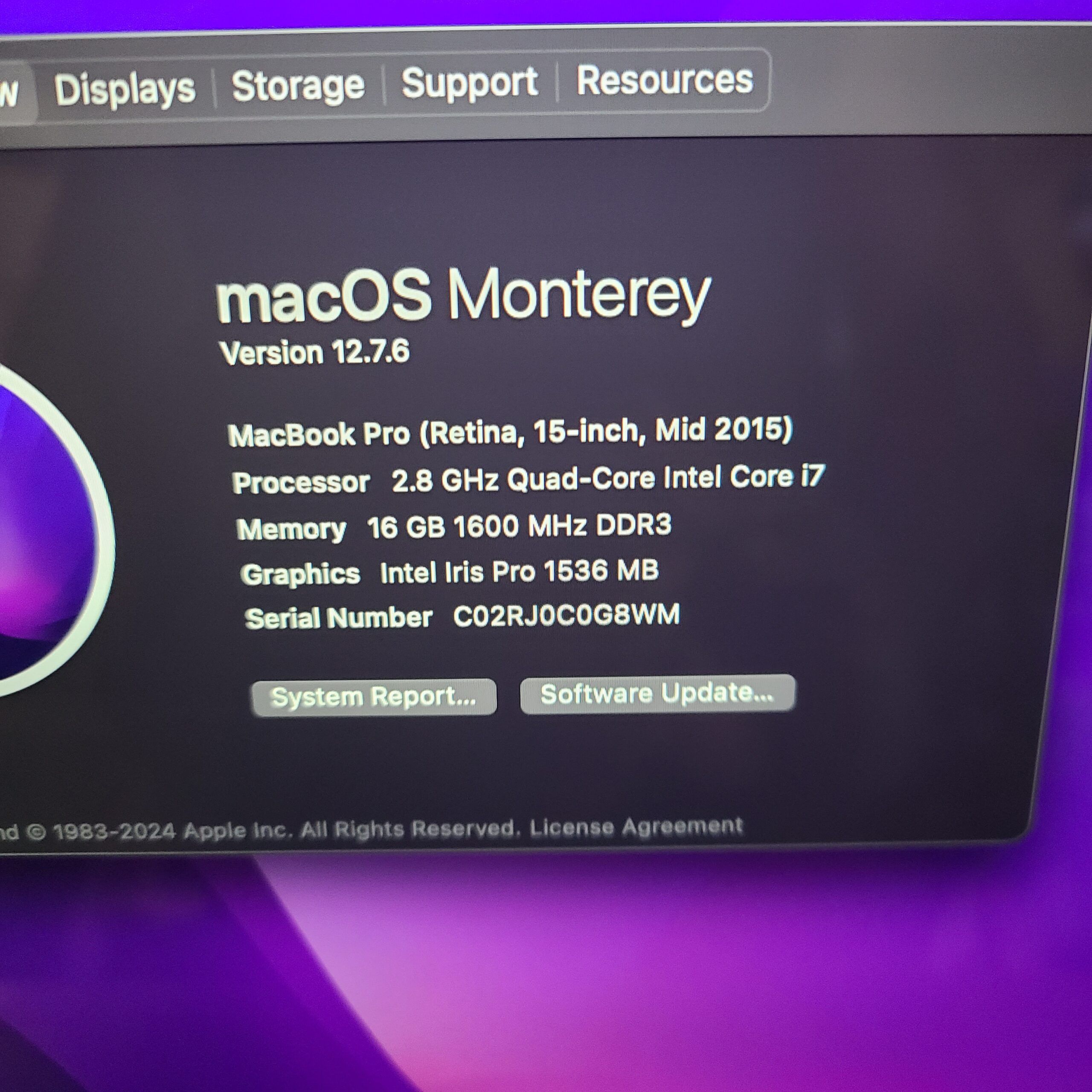
Task: Select the Support tab
Action: click(x=470, y=83)
